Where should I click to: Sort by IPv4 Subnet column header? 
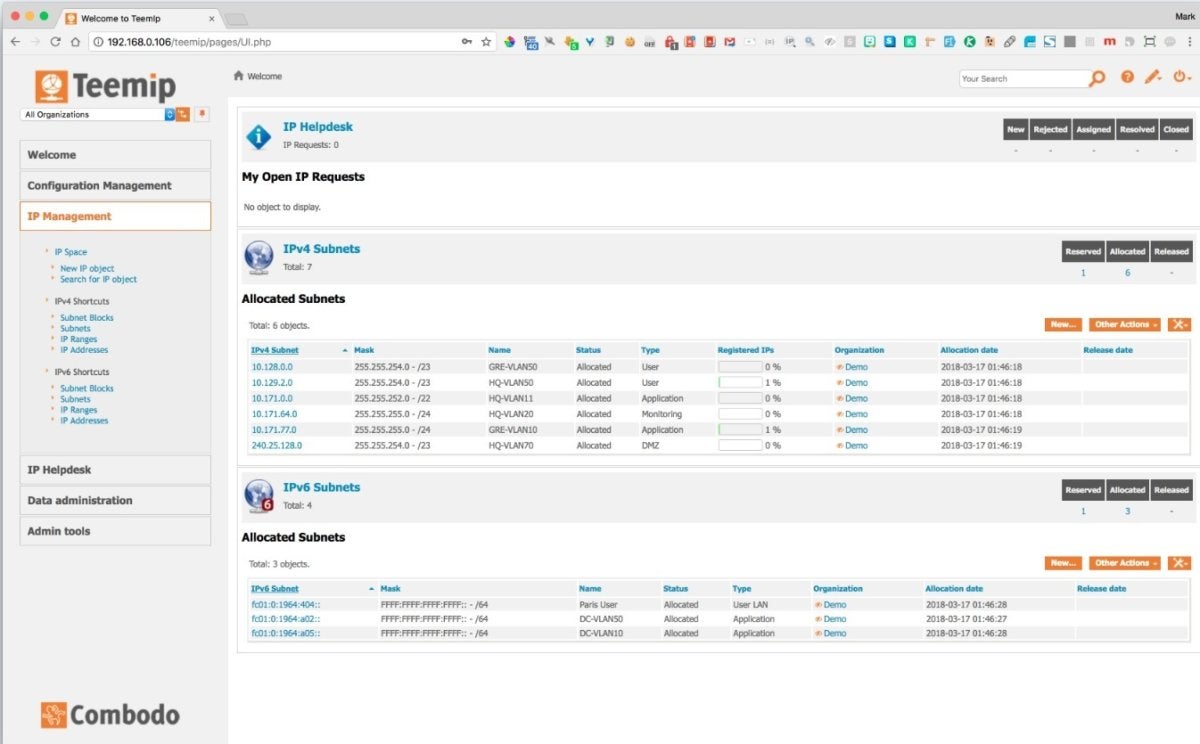[274, 350]
